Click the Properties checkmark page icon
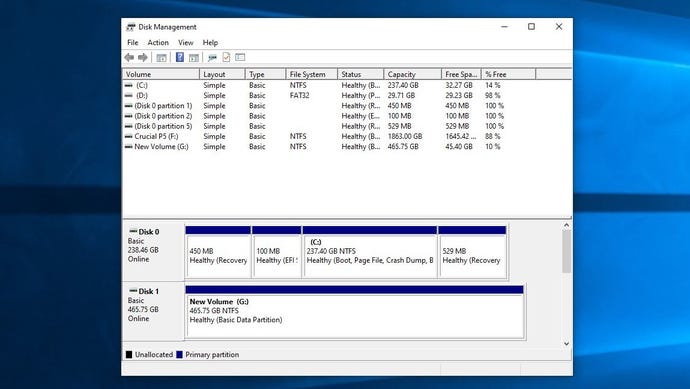The width and height of the screenshot is (690, 389). coord(226,57)
